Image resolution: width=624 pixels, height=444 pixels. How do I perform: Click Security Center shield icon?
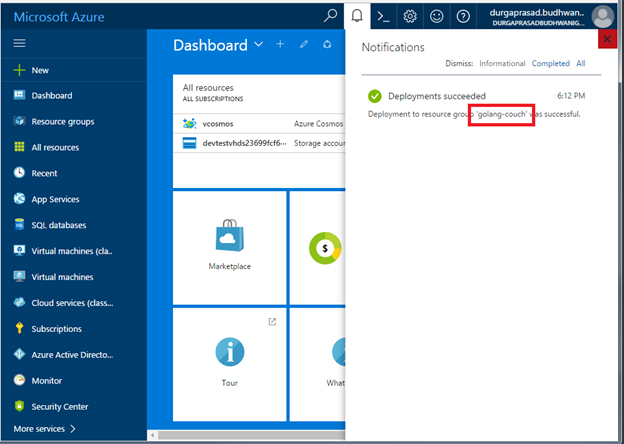19,406
